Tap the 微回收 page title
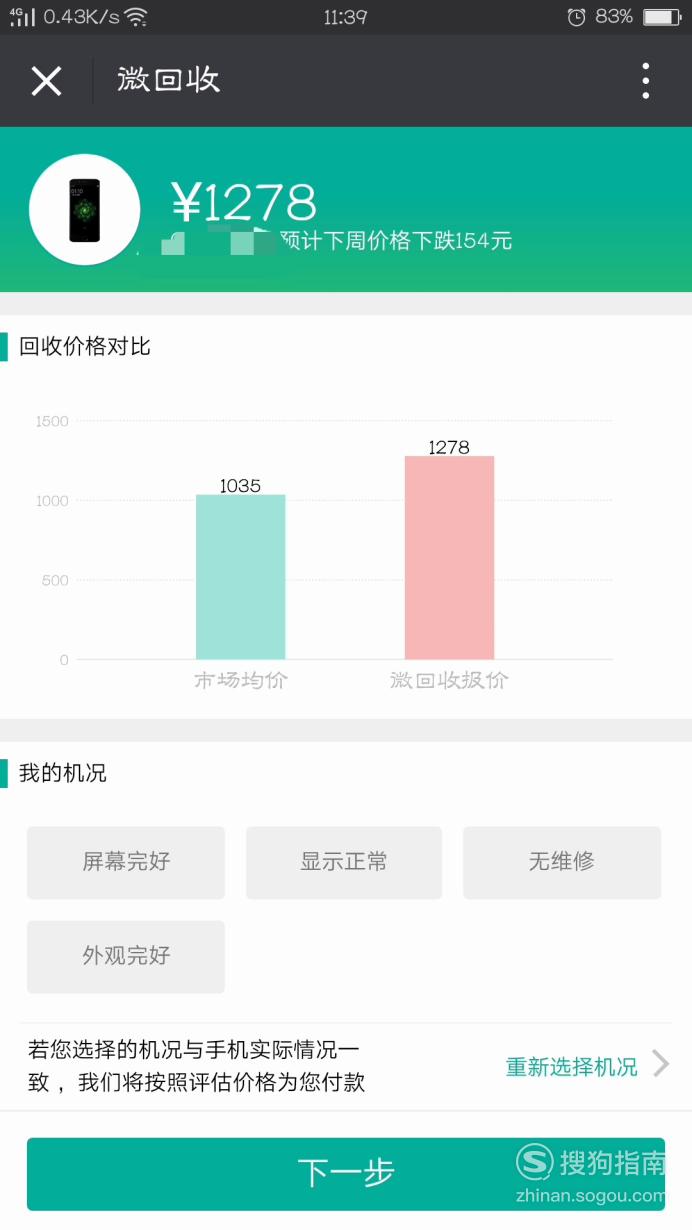Screen dimensions: 692x1230 168,80
